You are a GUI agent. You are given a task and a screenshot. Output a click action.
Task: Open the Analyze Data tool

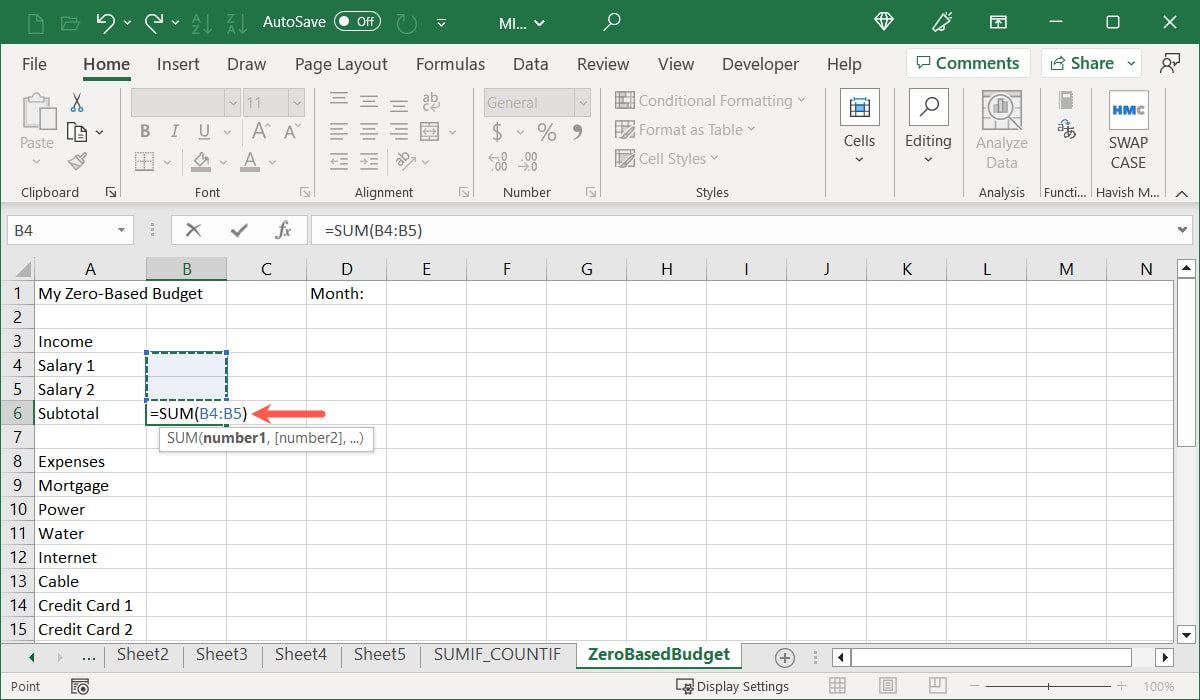1001,127
